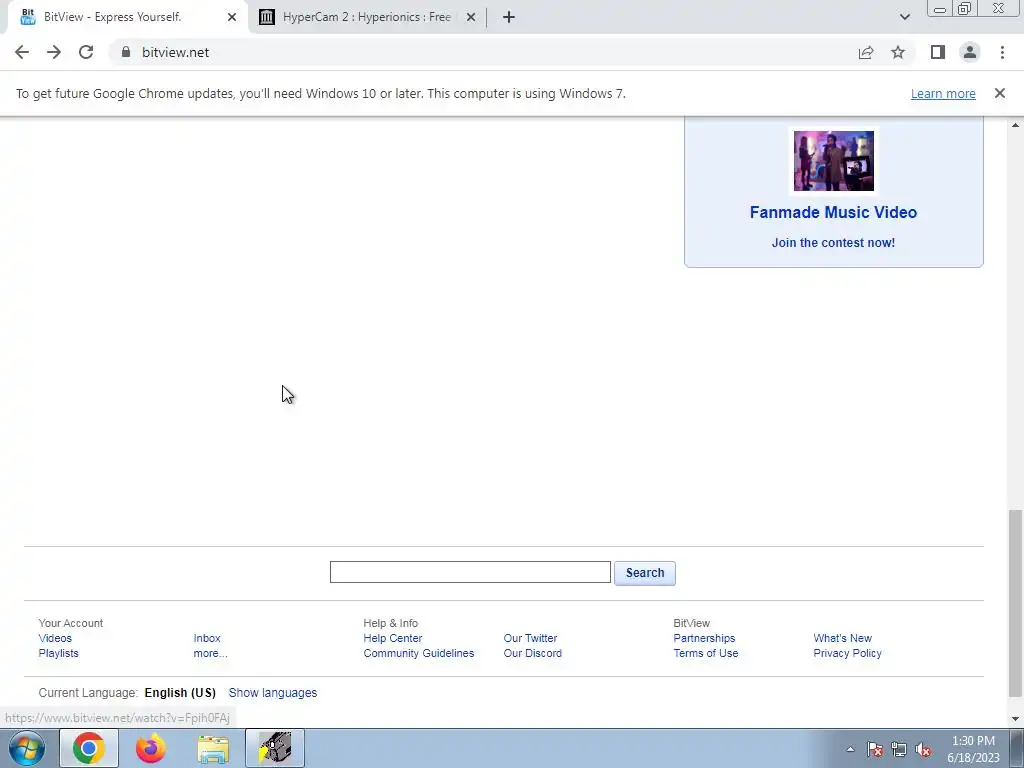Viewport: 1024px width, 768px height.
Task: Launch Firefox from the taskbar
Action: pyautogui.click(x=150, y=748)
